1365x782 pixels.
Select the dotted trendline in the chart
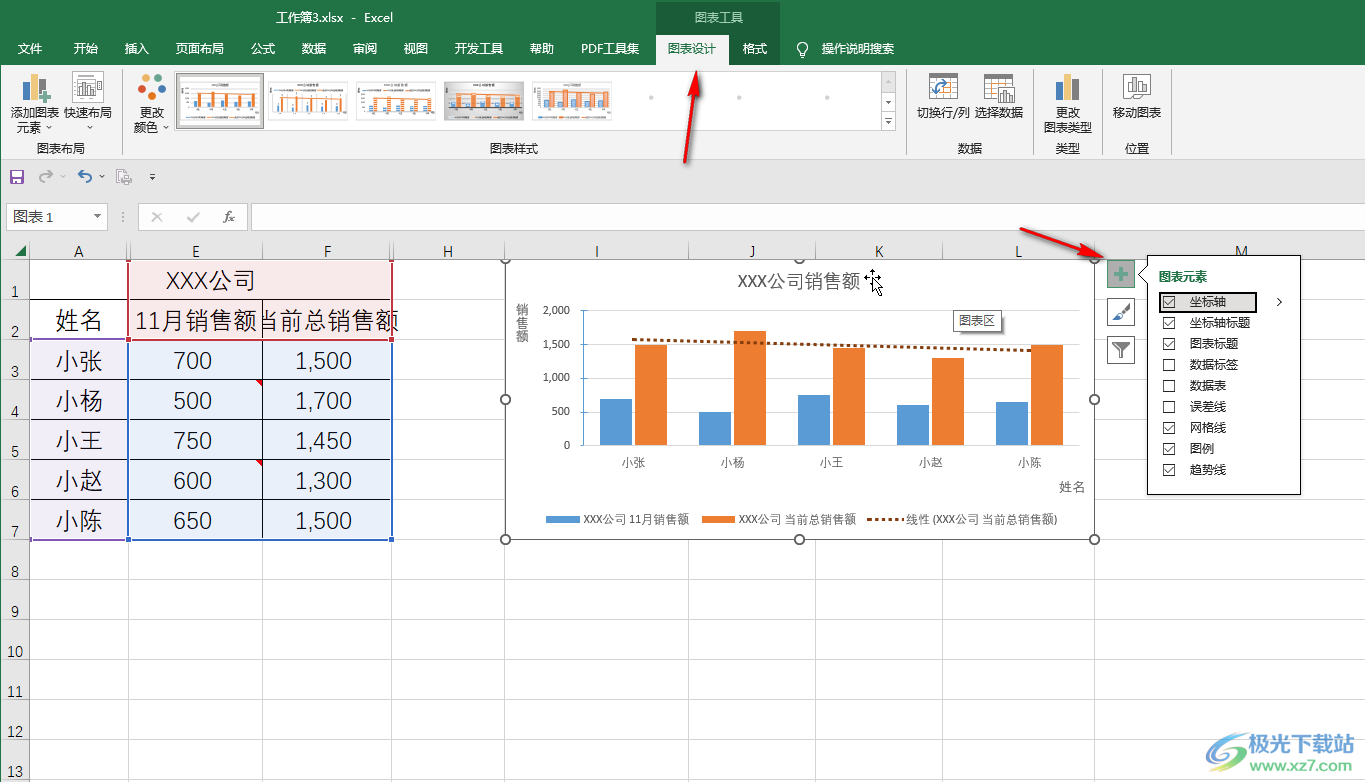coord(833,345)
